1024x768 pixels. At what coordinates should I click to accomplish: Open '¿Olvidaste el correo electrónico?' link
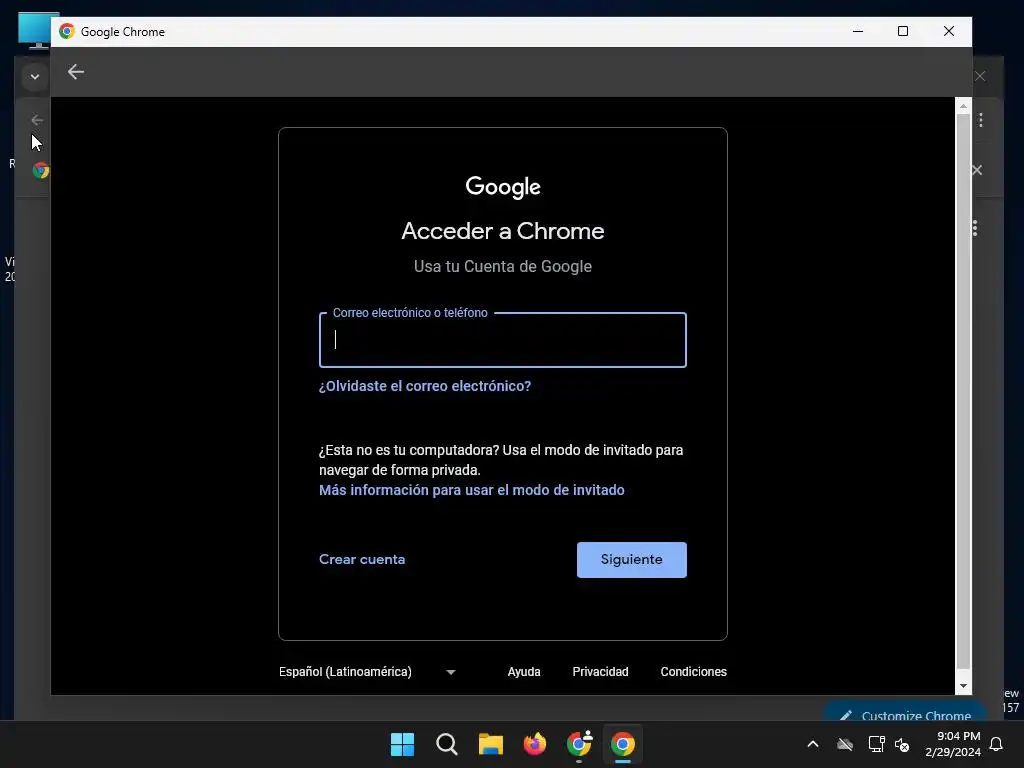tap(424, 386)
